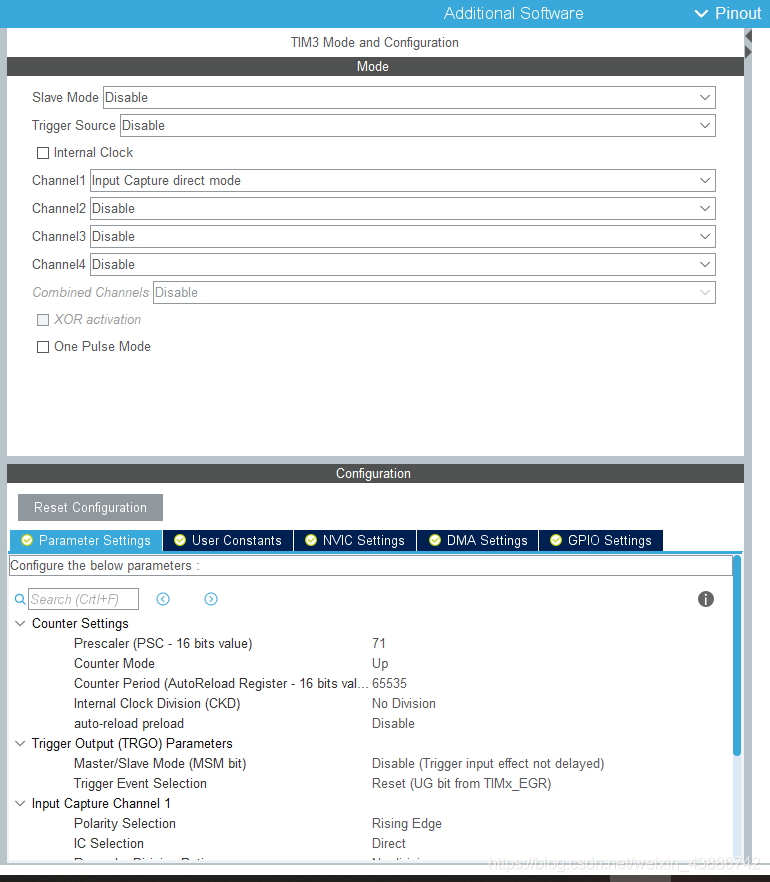Select the No Division clock value
770x882 pixels.
tap(404, 704)
